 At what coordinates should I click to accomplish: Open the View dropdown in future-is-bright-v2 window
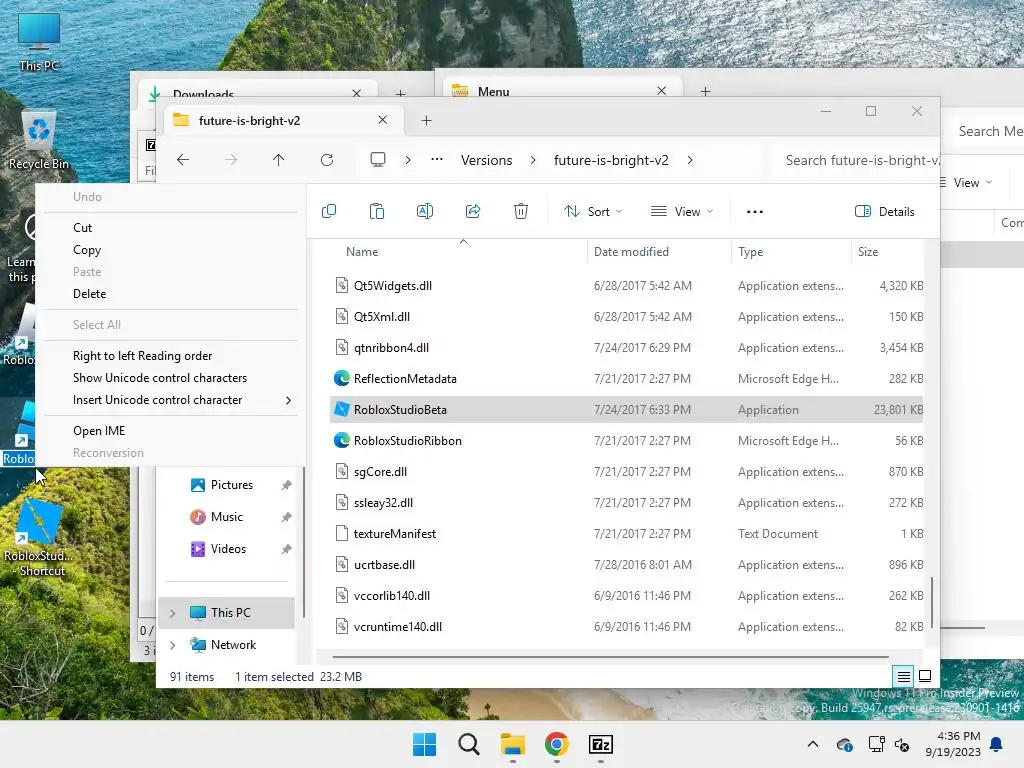(x=682, y=212)
